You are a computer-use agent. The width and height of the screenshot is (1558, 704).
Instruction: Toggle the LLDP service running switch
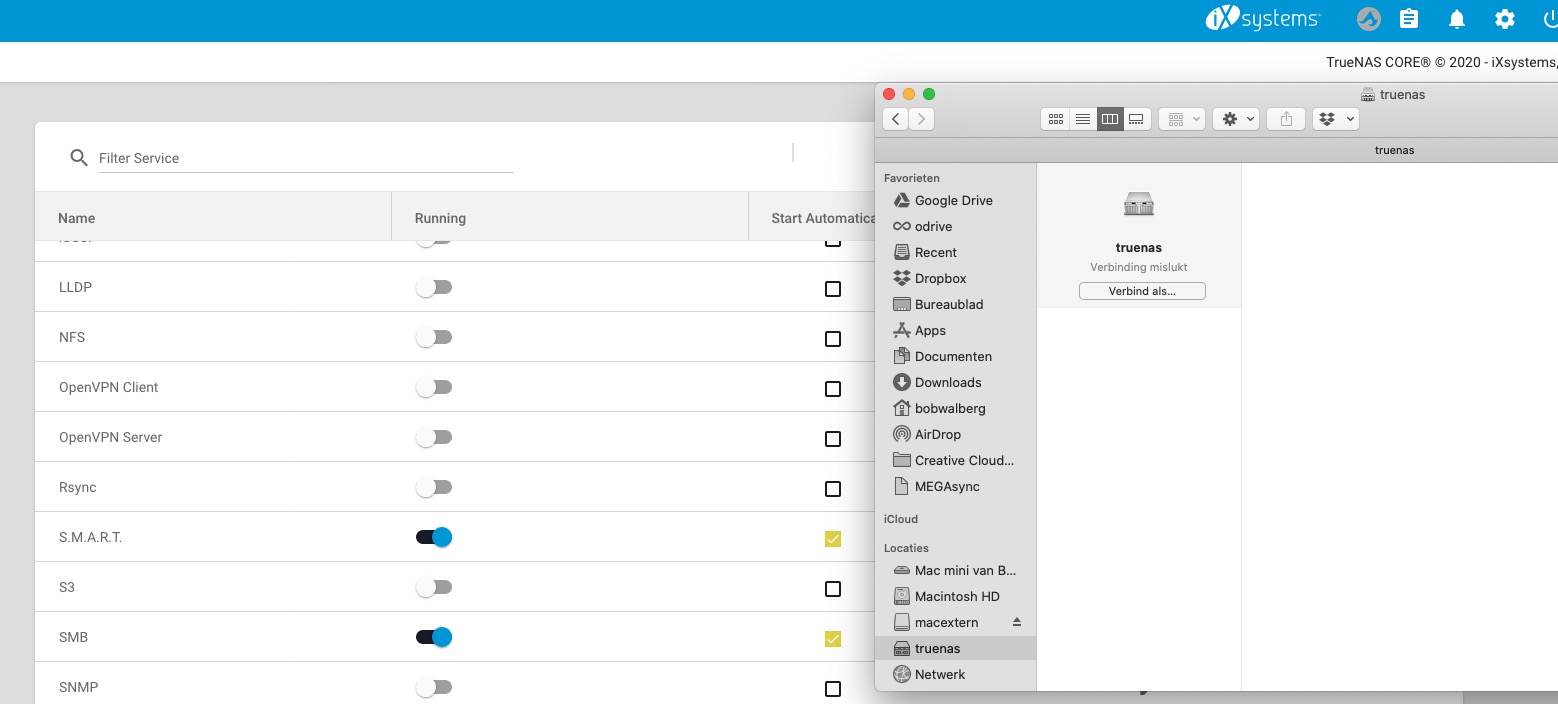pyautogui.click(x=434, y=287)
